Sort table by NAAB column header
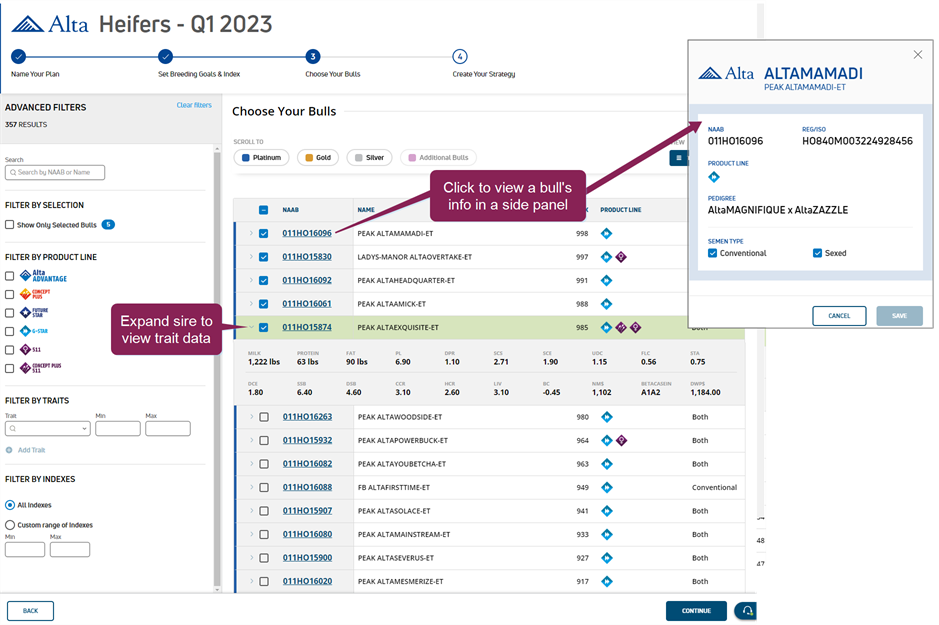The height and width of the screenshot is (625, 939). 290,210
